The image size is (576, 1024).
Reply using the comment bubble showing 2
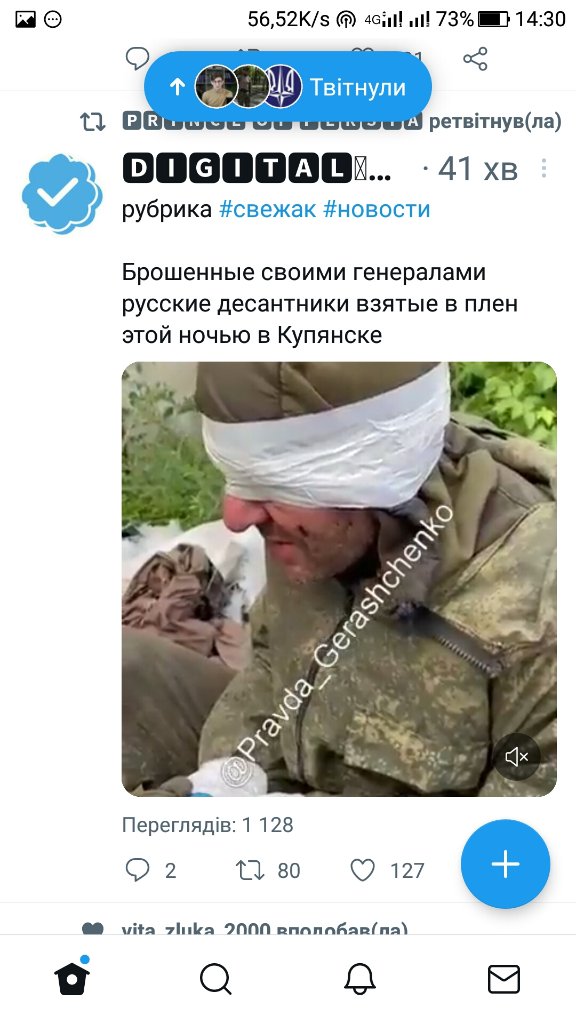coord(137,870)
